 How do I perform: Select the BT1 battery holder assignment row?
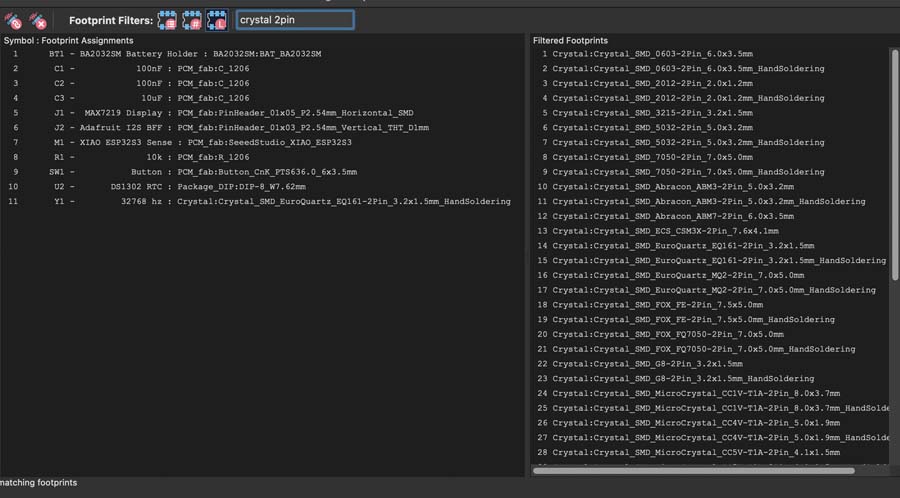tap(200, 54)
